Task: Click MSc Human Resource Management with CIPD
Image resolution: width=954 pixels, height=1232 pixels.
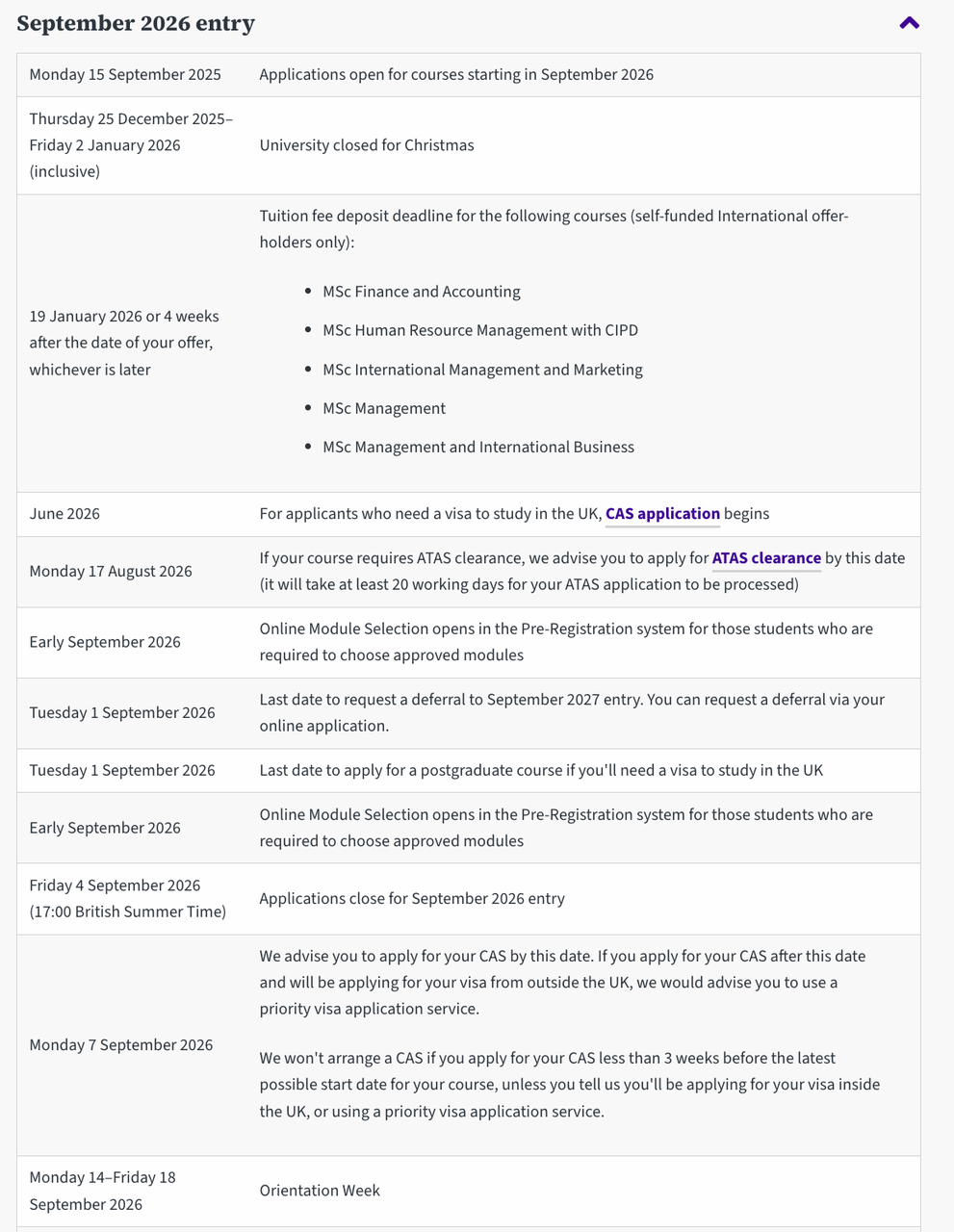Action: [x=480, y=330]
